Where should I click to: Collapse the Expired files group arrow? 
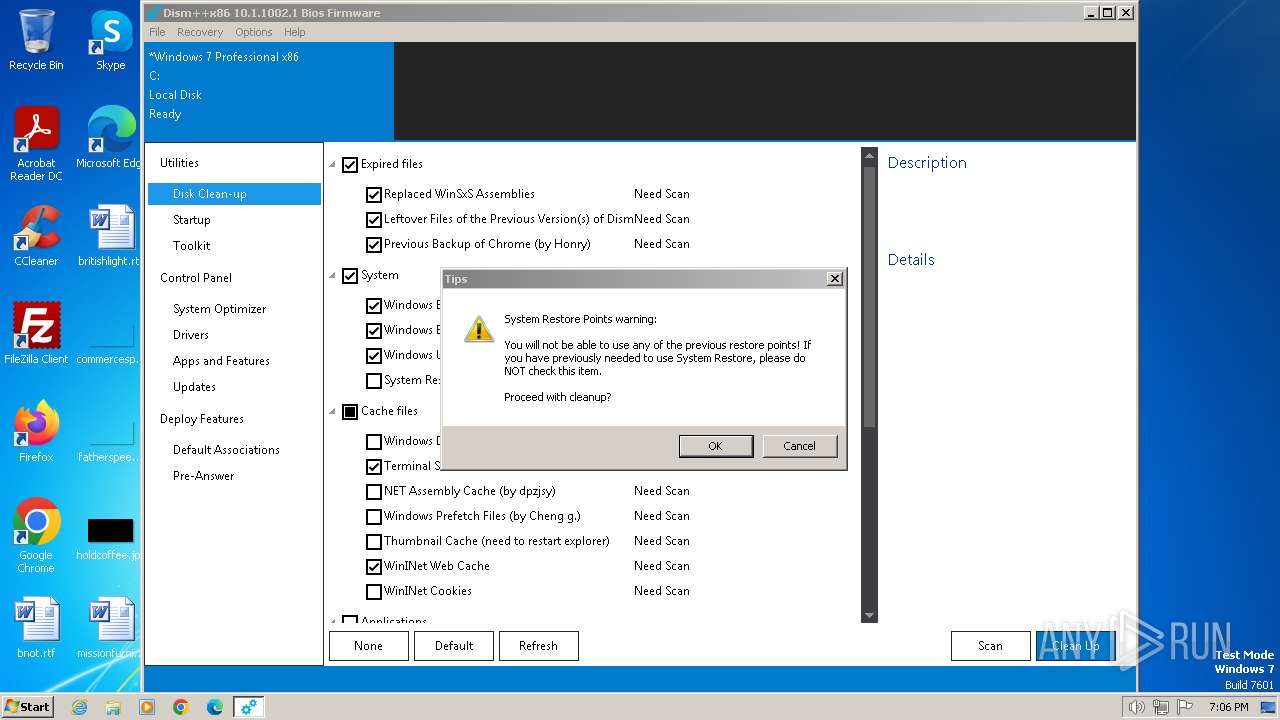[333, 165]
